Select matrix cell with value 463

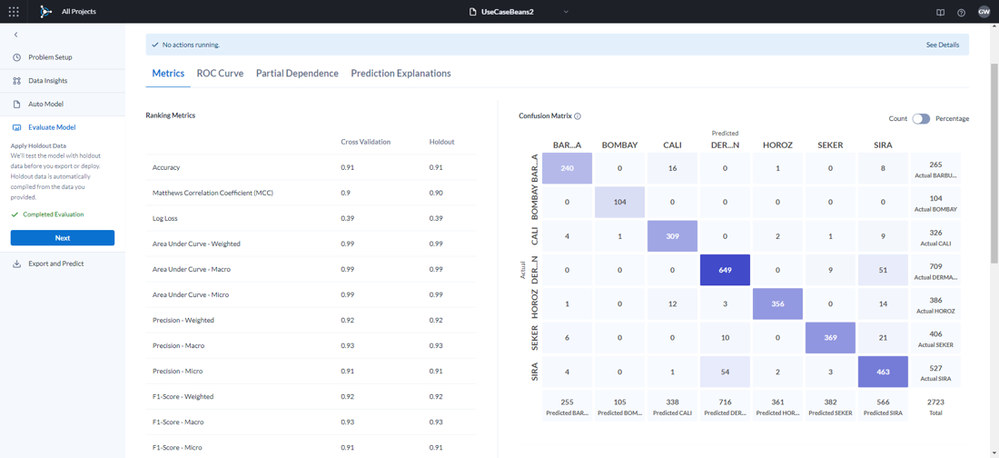(x=881, y=371)
